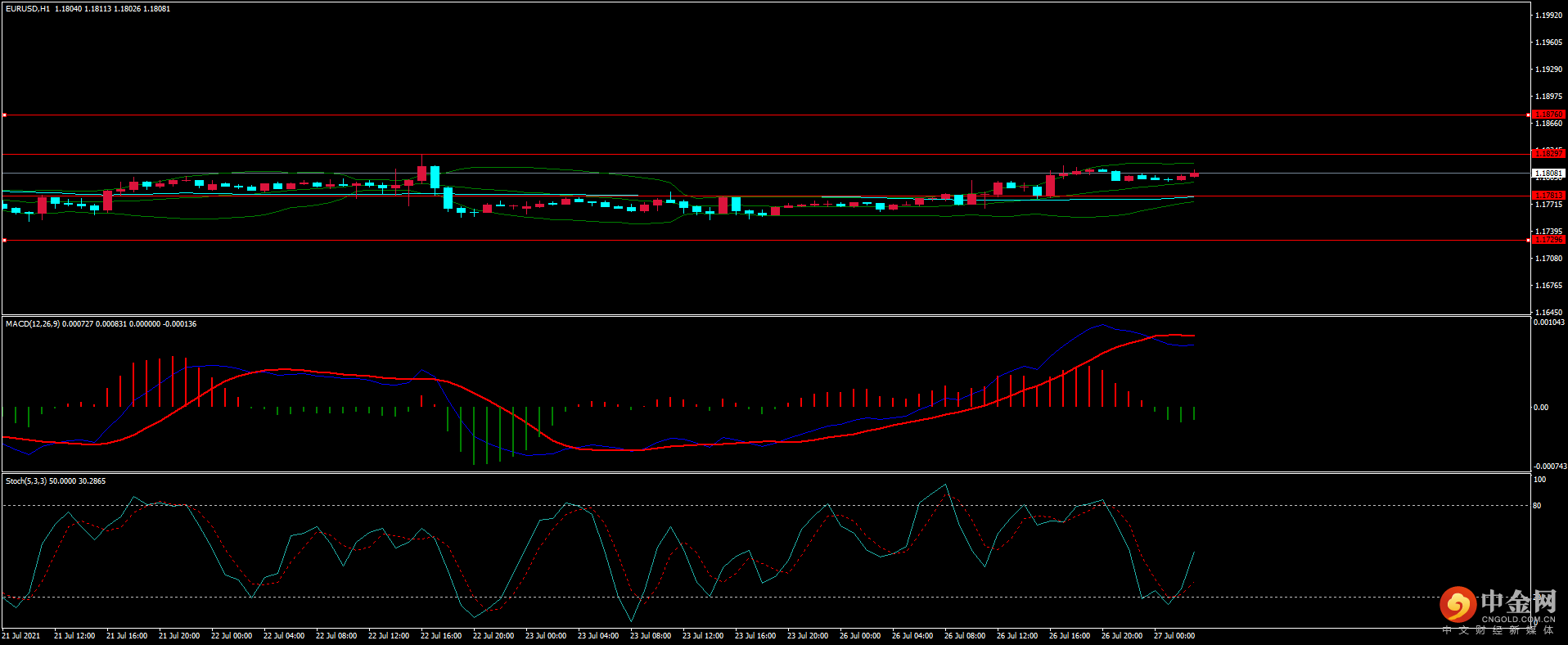The height and width of the screenshot is (645, 1568).
Task: Click the orange cloud CNGOLD logo icon
Action: [x=1458, y=605]
